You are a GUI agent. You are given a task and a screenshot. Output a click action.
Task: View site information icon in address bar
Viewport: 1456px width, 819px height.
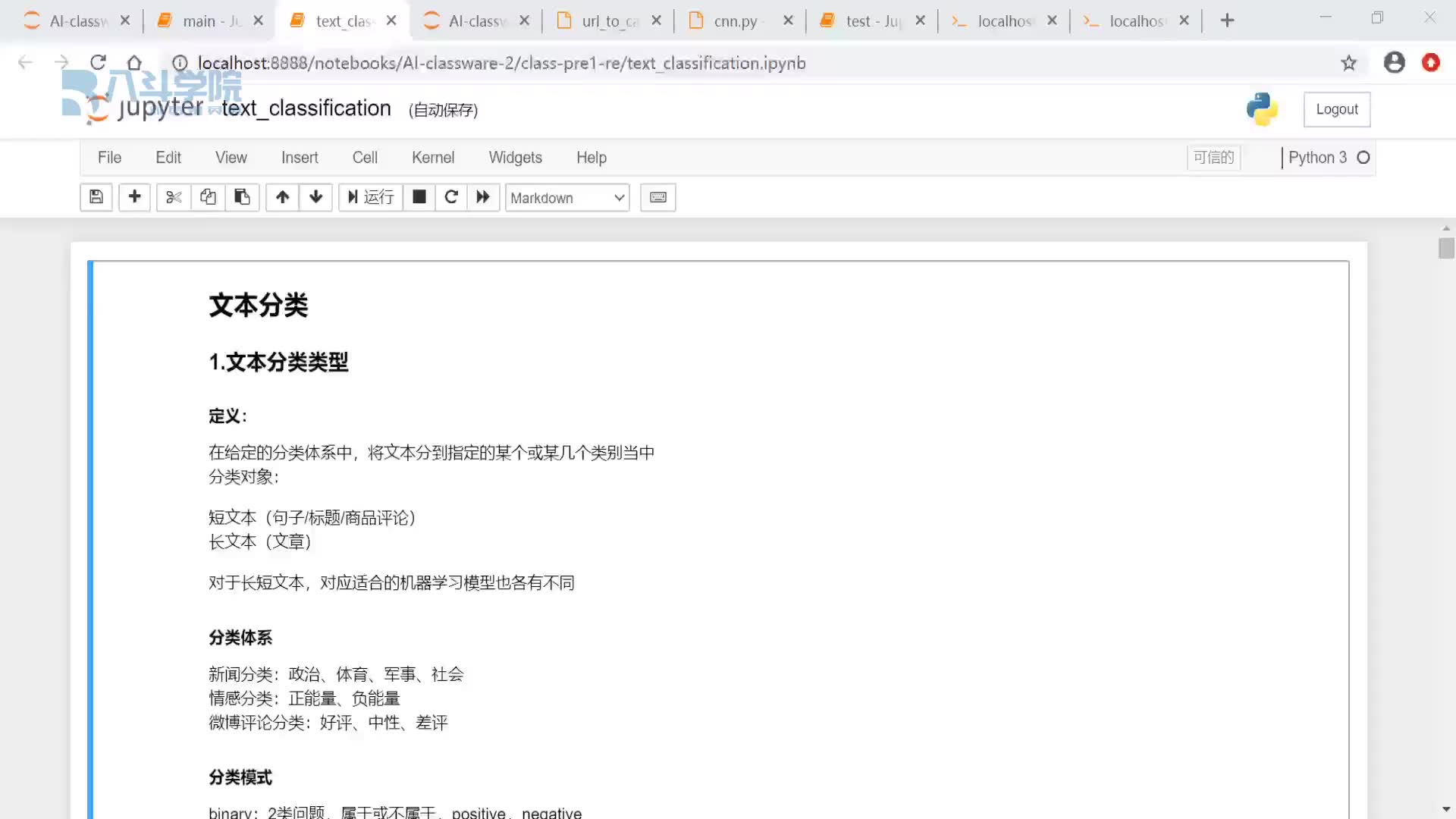pyautogui.click(x=180, y=63)
